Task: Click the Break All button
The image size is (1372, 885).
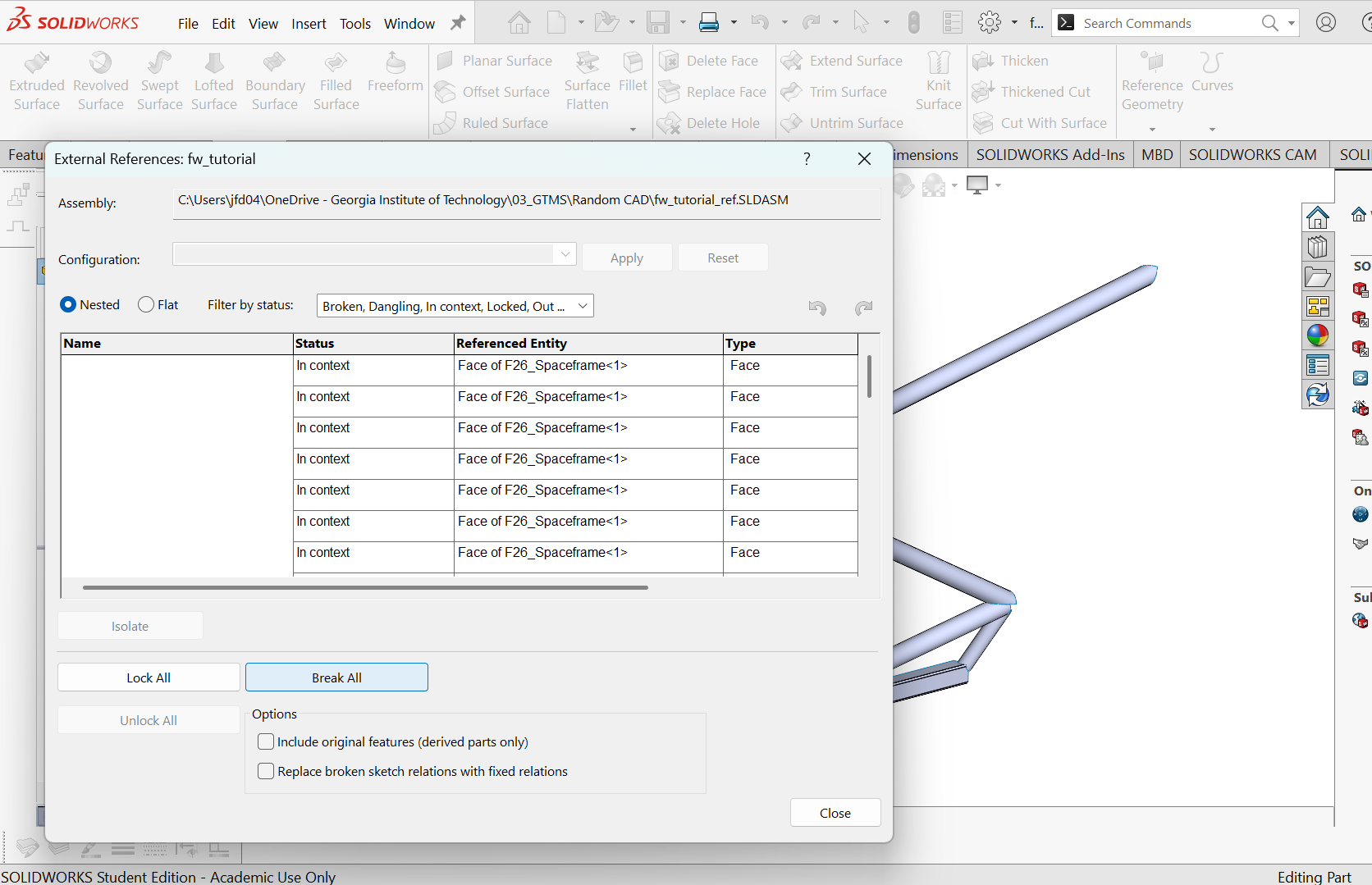Action: click(336, 677)
